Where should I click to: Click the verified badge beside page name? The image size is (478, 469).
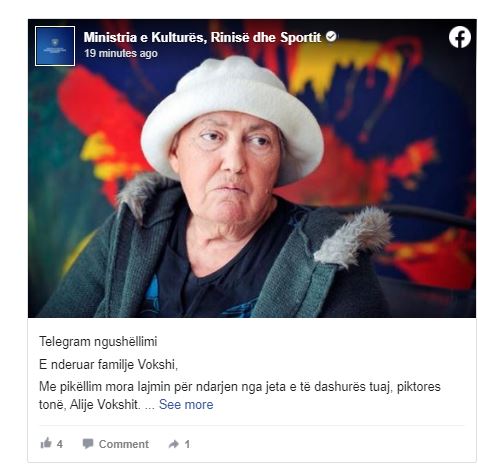coord(331,36)
